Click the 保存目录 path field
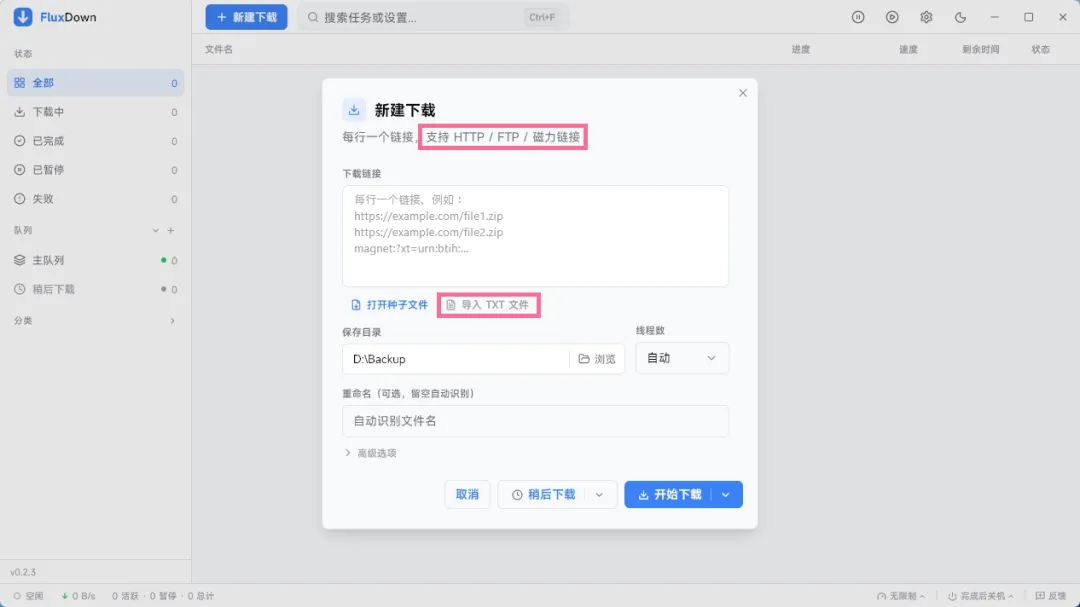Image resolution: width=1080 pixels, height=607 pixels. coord(455,359)
